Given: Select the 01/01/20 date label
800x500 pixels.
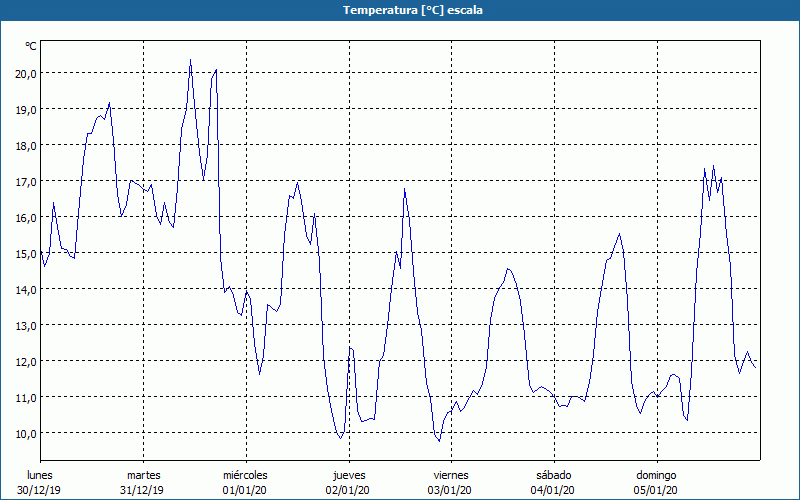Looking at the screenshot, I should (x=244, y=490).
